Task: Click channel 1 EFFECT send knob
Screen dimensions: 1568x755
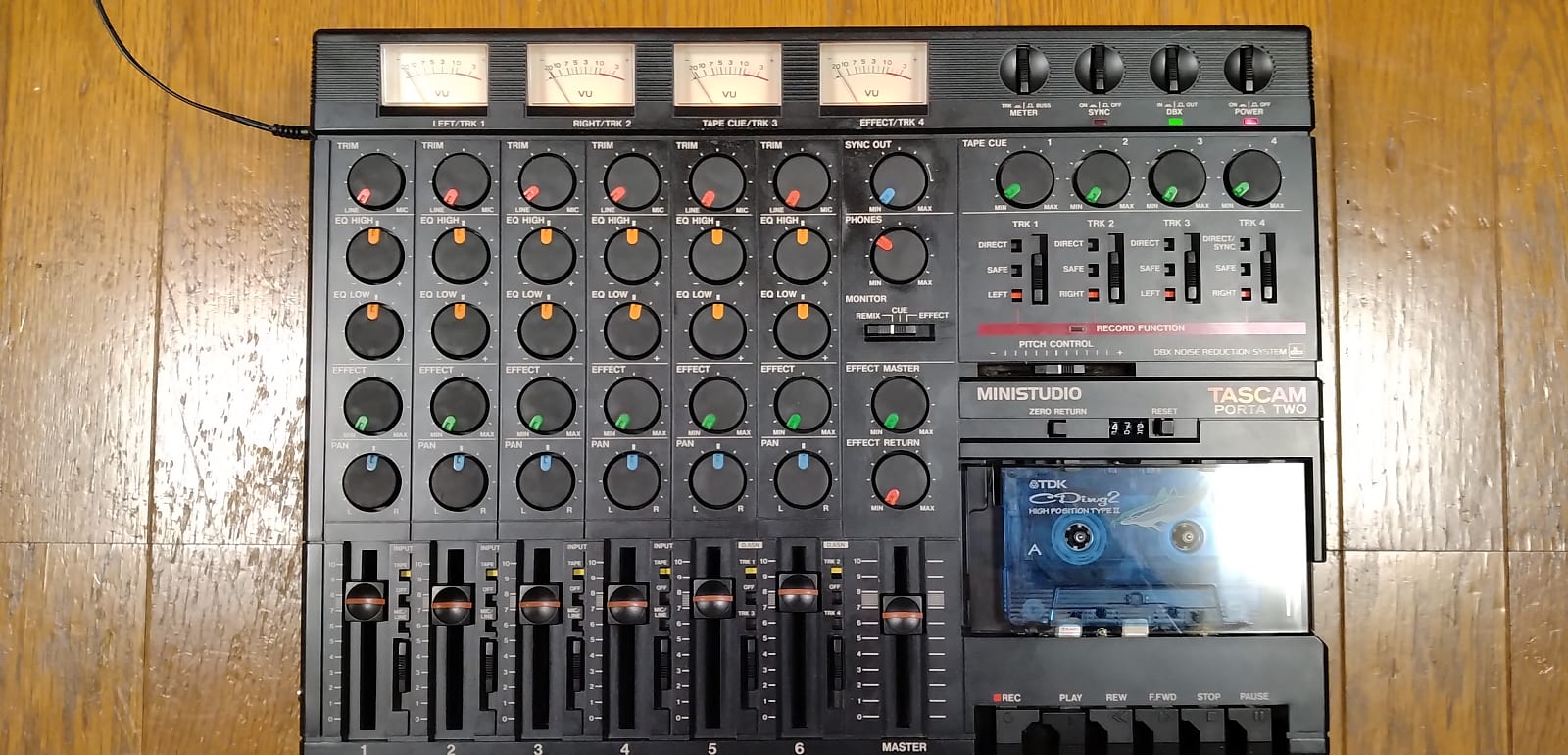Action: 373,405
